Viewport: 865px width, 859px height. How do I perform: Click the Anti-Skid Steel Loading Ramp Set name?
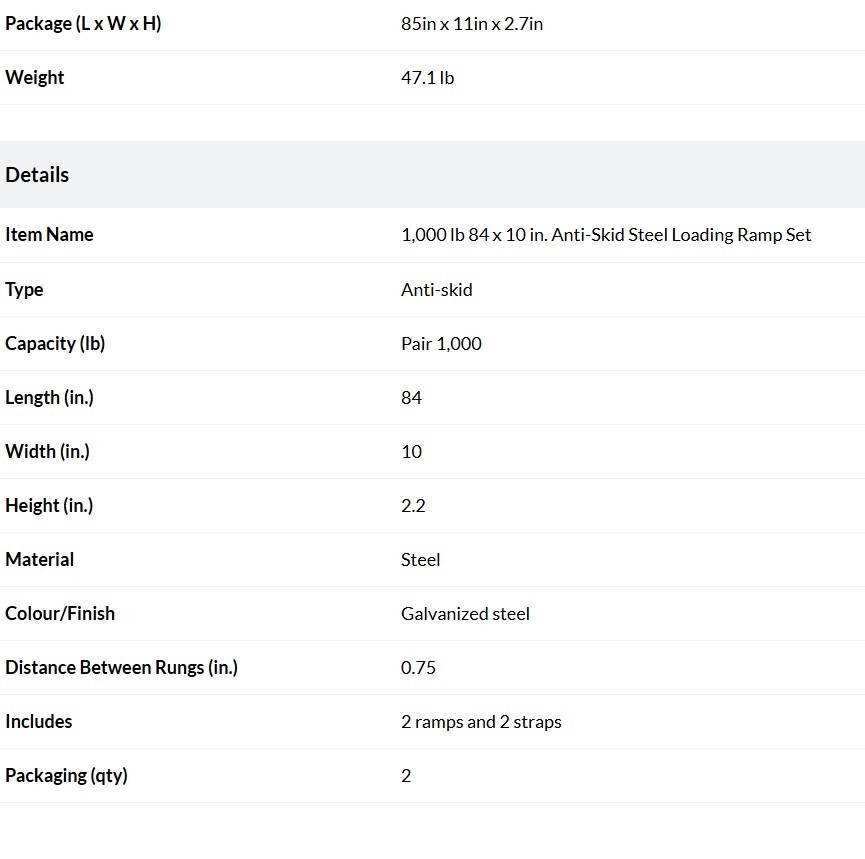[x=606, y=235]
